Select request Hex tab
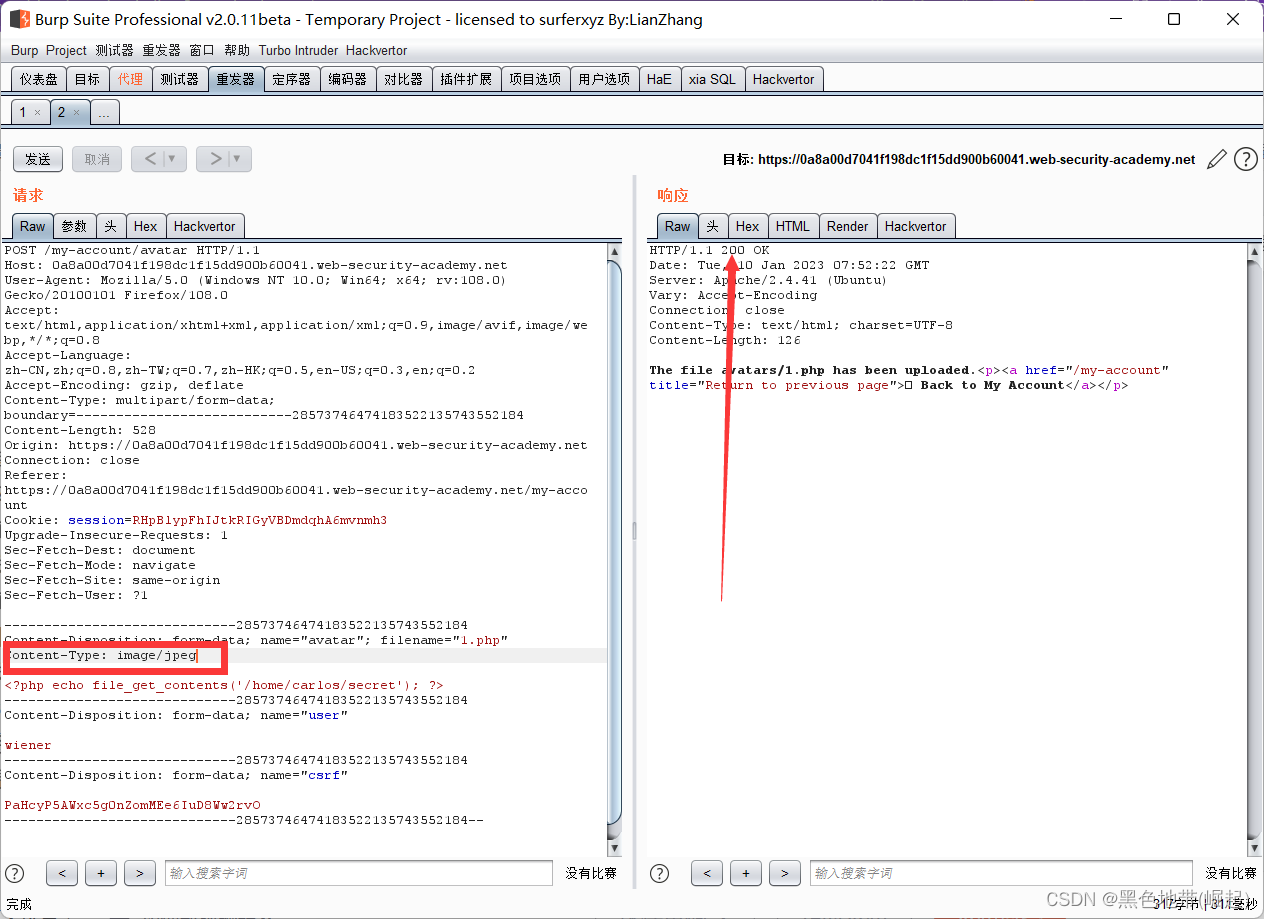The width and height of the screenshot is (1264, 919). [145, 226]
